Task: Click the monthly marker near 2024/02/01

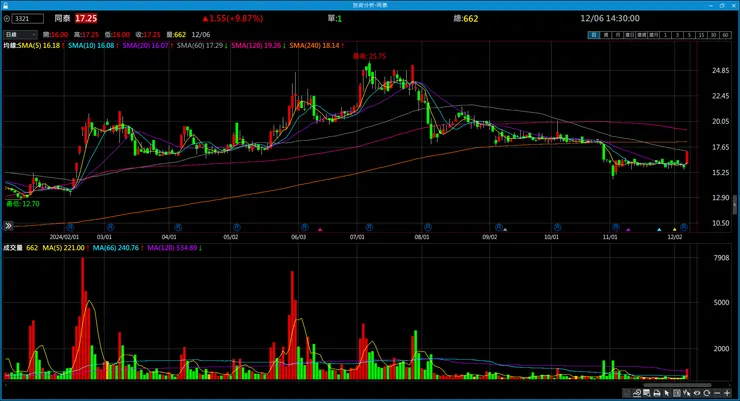Action: (70, 227)
